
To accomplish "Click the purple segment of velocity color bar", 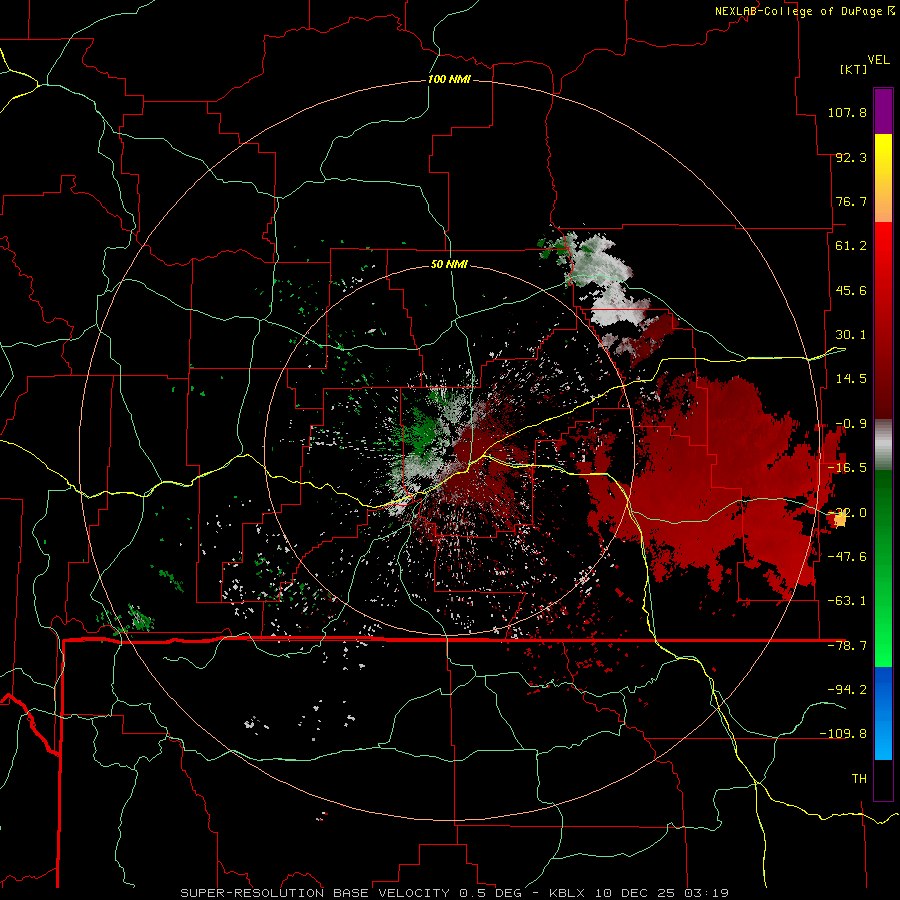I will 883,111.
